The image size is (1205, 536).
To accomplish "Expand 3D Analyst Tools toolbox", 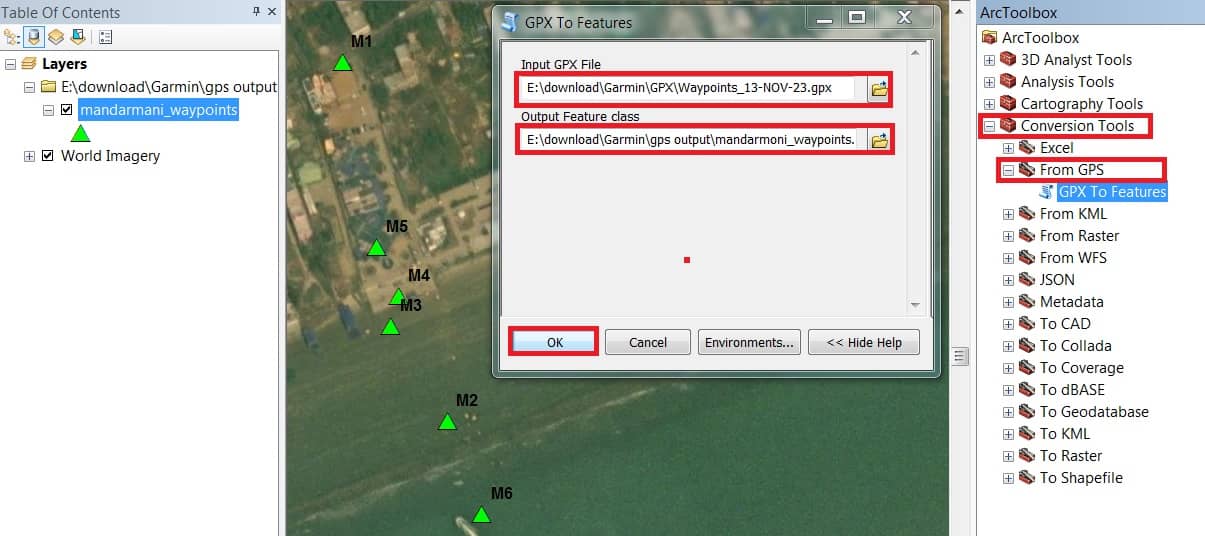I will coord(990,60).
